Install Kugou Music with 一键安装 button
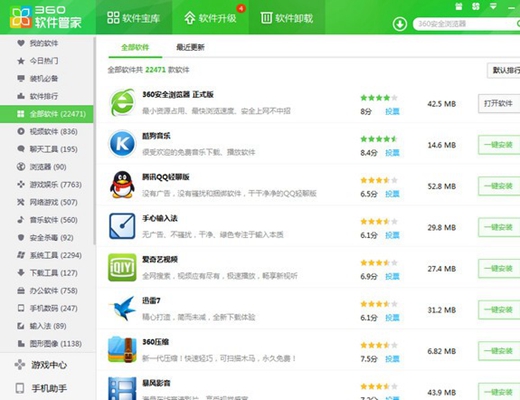 pos(499,145)
